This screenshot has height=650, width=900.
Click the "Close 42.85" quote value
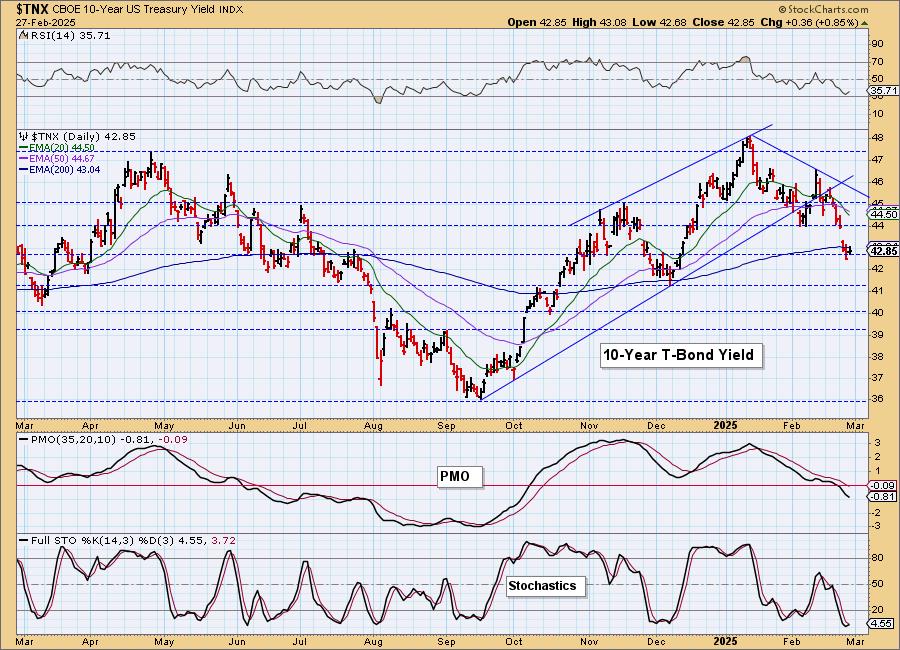coord(723,22)
